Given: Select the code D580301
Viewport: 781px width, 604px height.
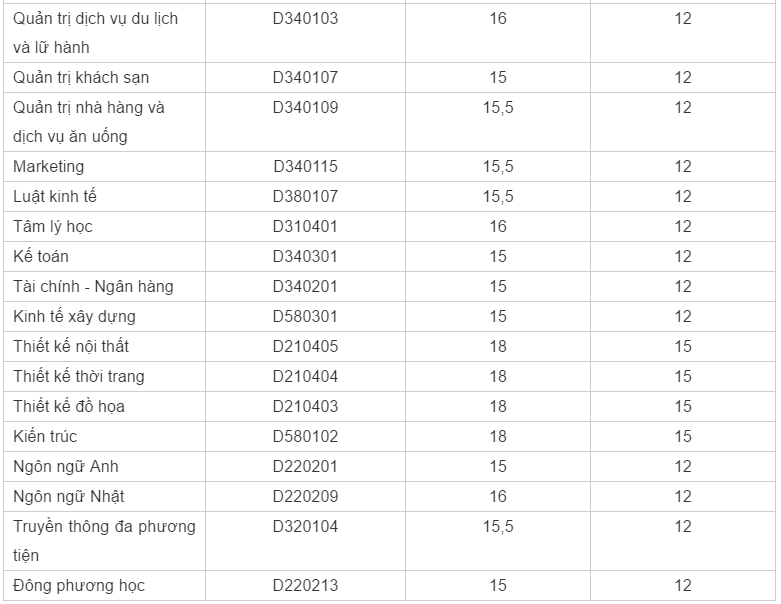Looking at the screenshot, I should tap(305, 317).
